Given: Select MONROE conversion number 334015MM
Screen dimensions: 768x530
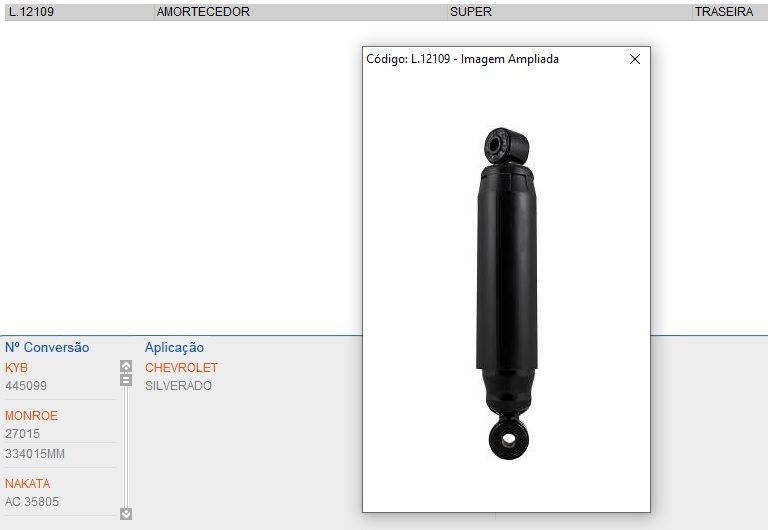Looking at the screenshot, I should tap(35, 454).
